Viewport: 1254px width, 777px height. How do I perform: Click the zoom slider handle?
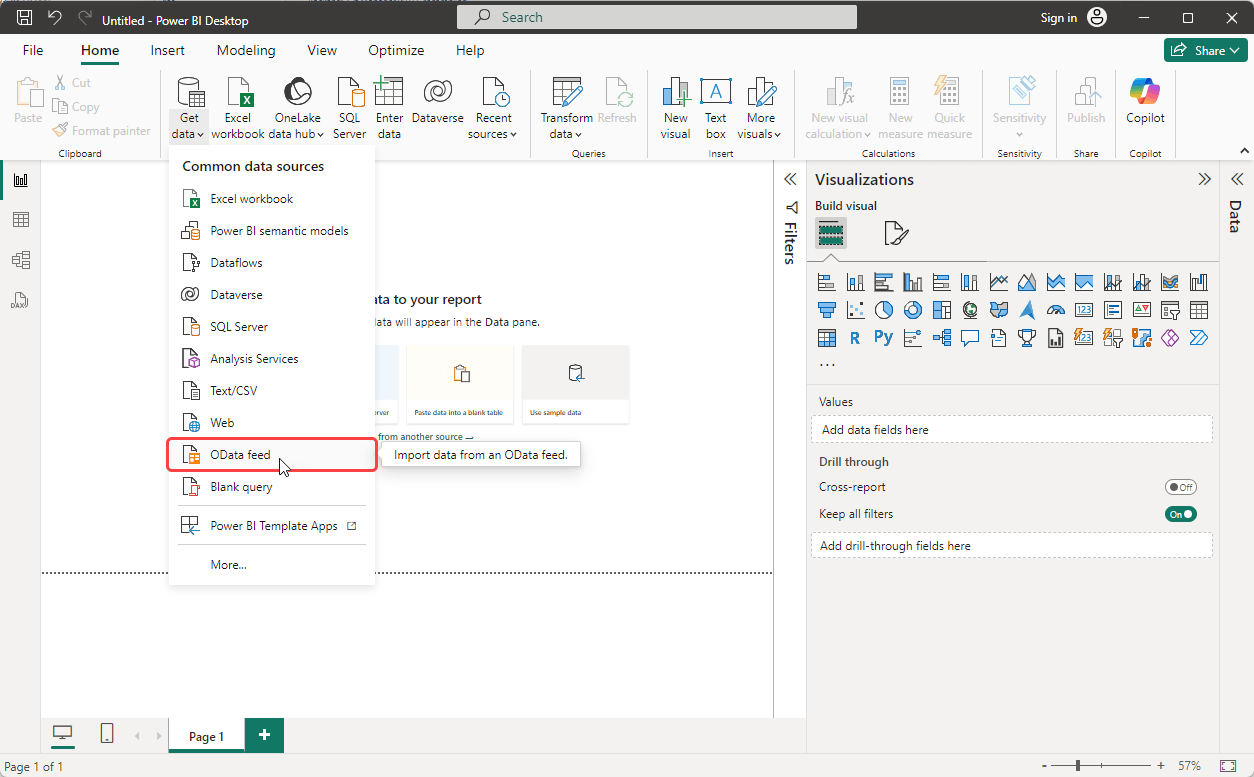[1078, 766]
